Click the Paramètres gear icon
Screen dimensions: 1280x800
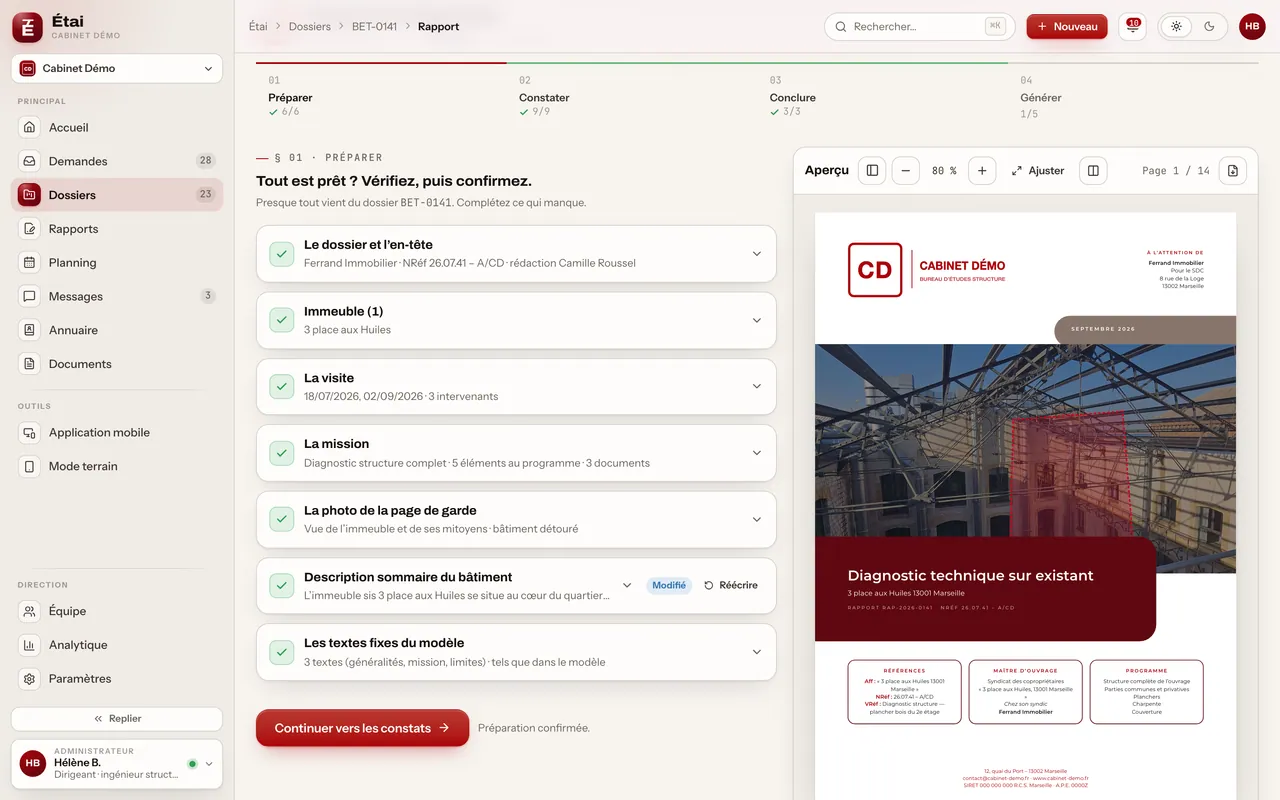30,679
